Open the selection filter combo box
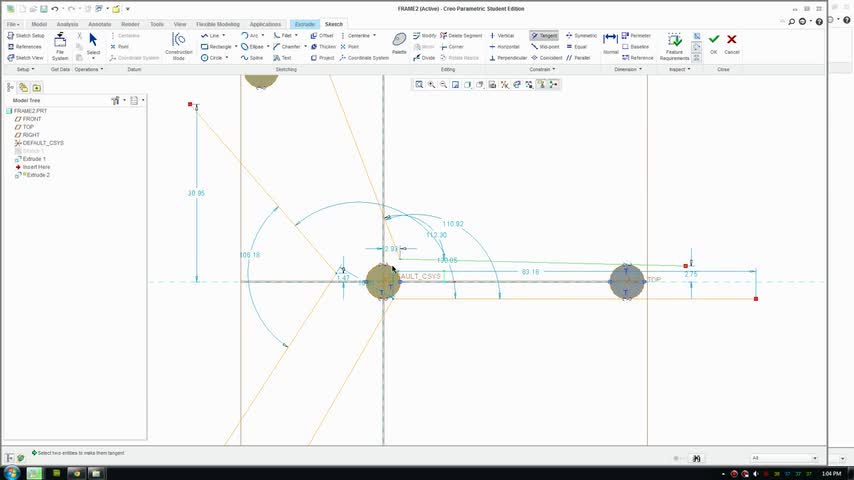 (784, 458)
